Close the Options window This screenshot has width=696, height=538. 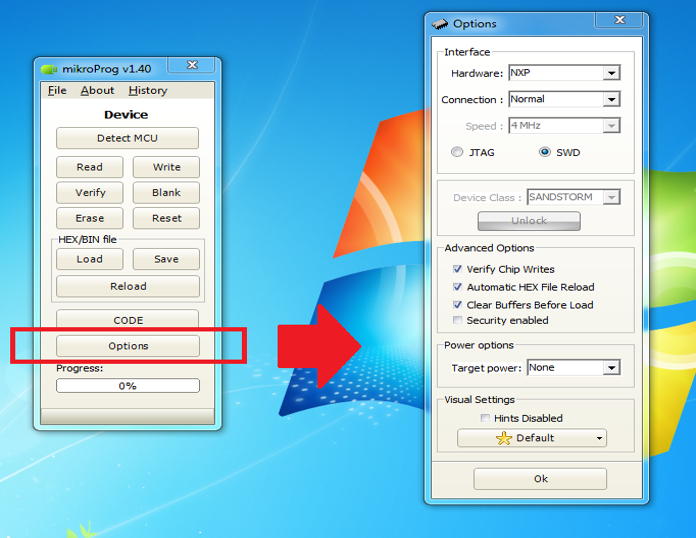[x=620, y=20]
